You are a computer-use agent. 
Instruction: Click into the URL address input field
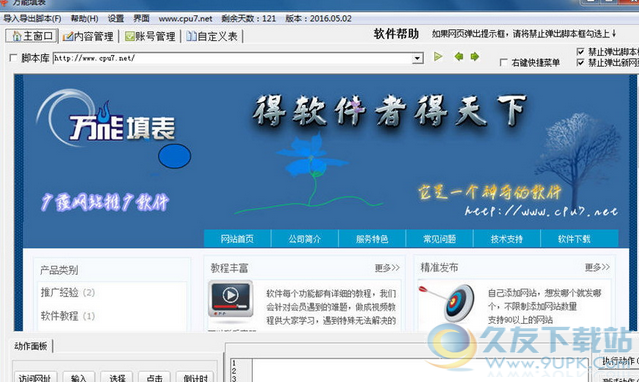pos(233,58)
